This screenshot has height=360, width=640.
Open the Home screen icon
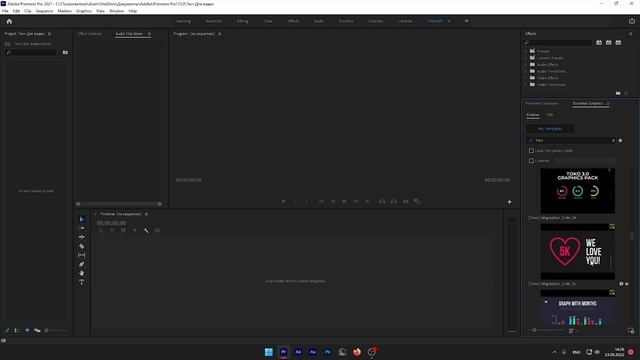[x=9, y=21]
